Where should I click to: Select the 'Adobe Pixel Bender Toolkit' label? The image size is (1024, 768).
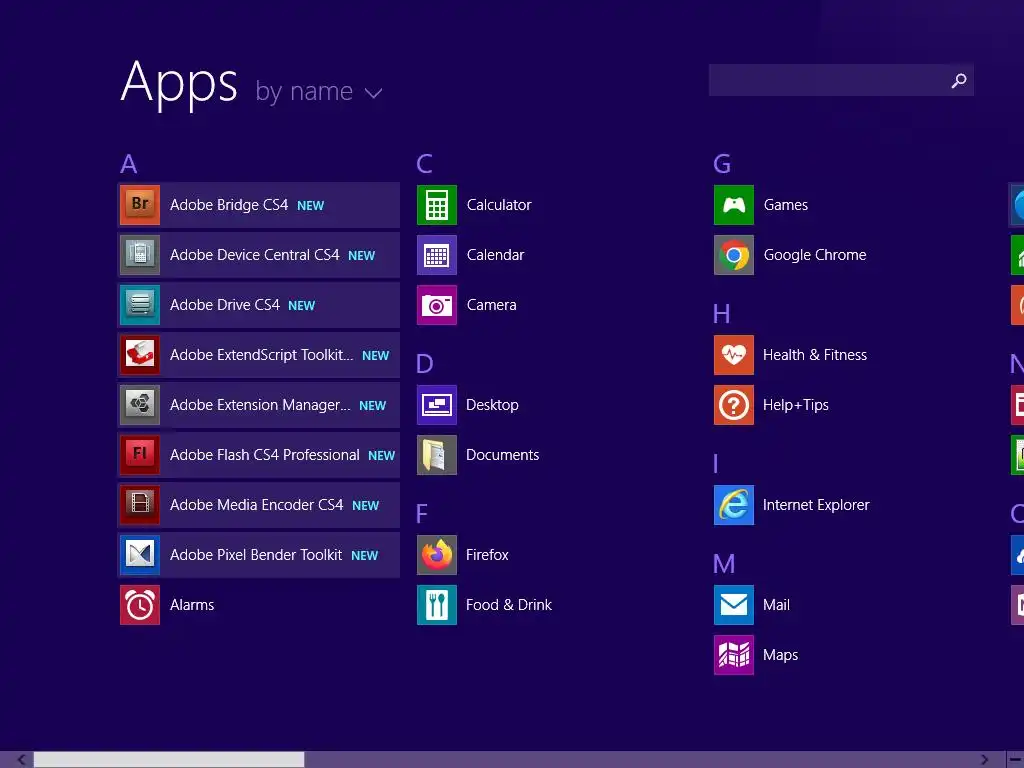256,554
